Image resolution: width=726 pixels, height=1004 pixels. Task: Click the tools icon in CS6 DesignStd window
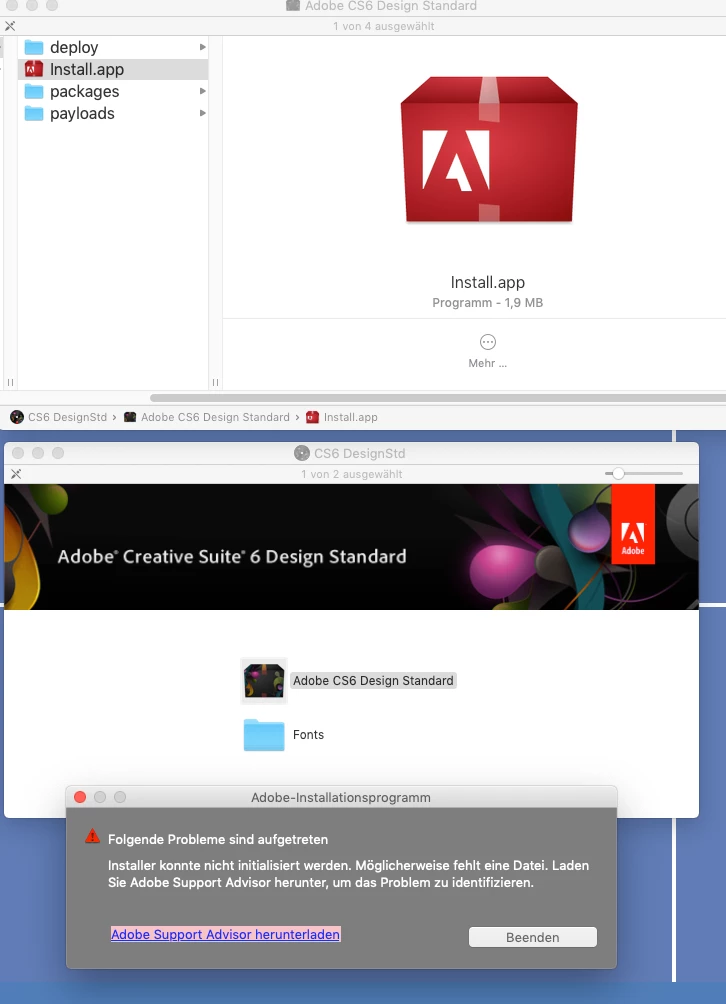point(16,474)
